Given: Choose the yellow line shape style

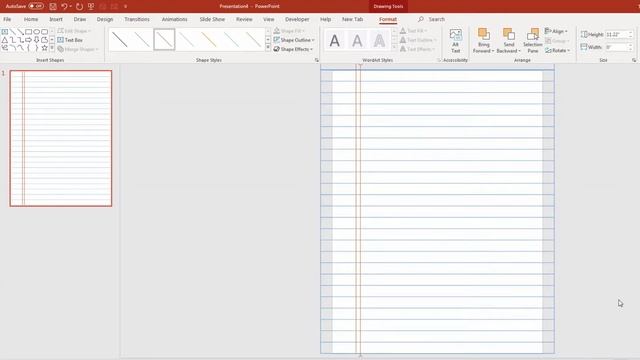Looking at the screenshot, I should [x=209, y=40].
